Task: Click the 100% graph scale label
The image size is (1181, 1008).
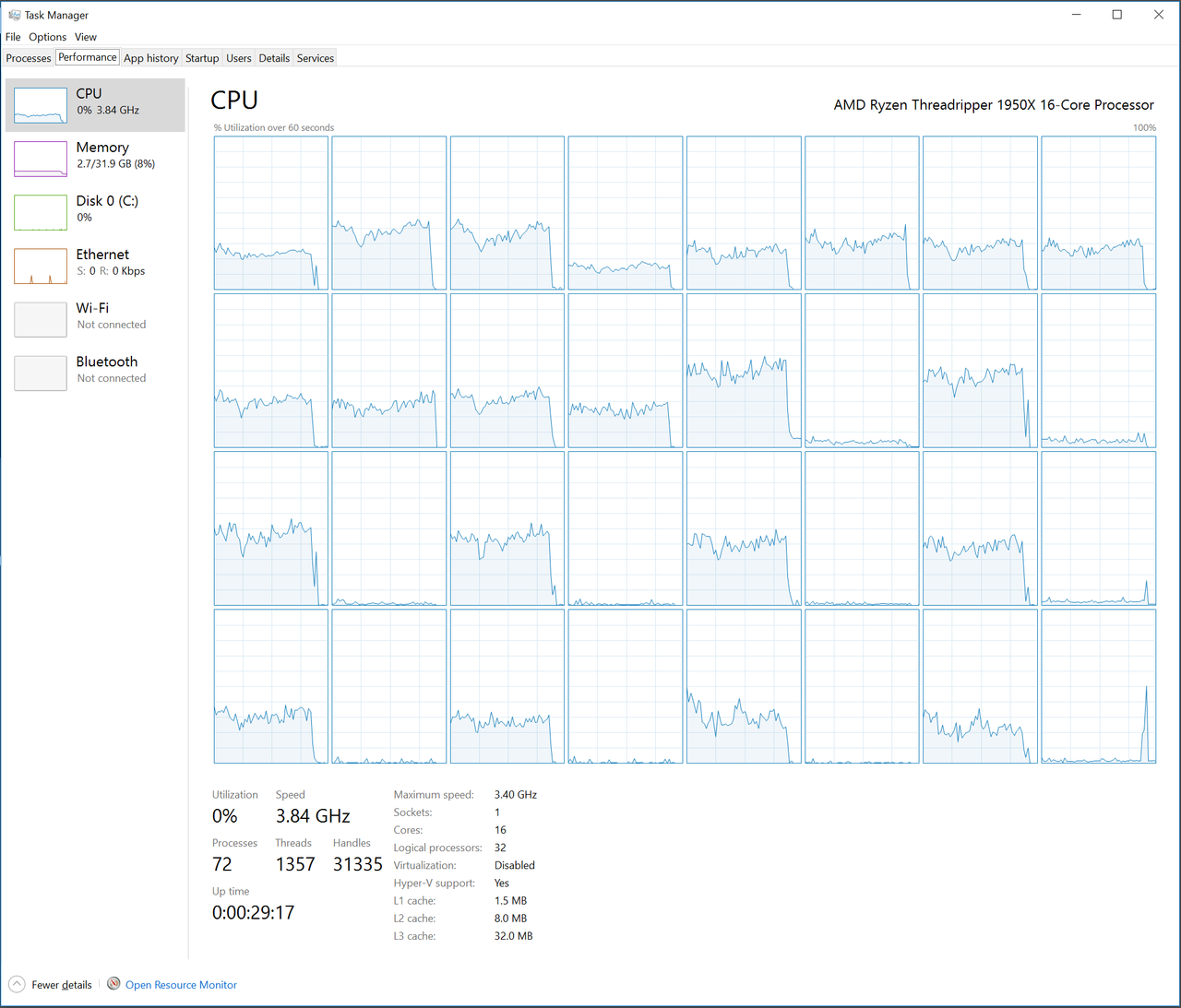Action: click(1144, 128)
